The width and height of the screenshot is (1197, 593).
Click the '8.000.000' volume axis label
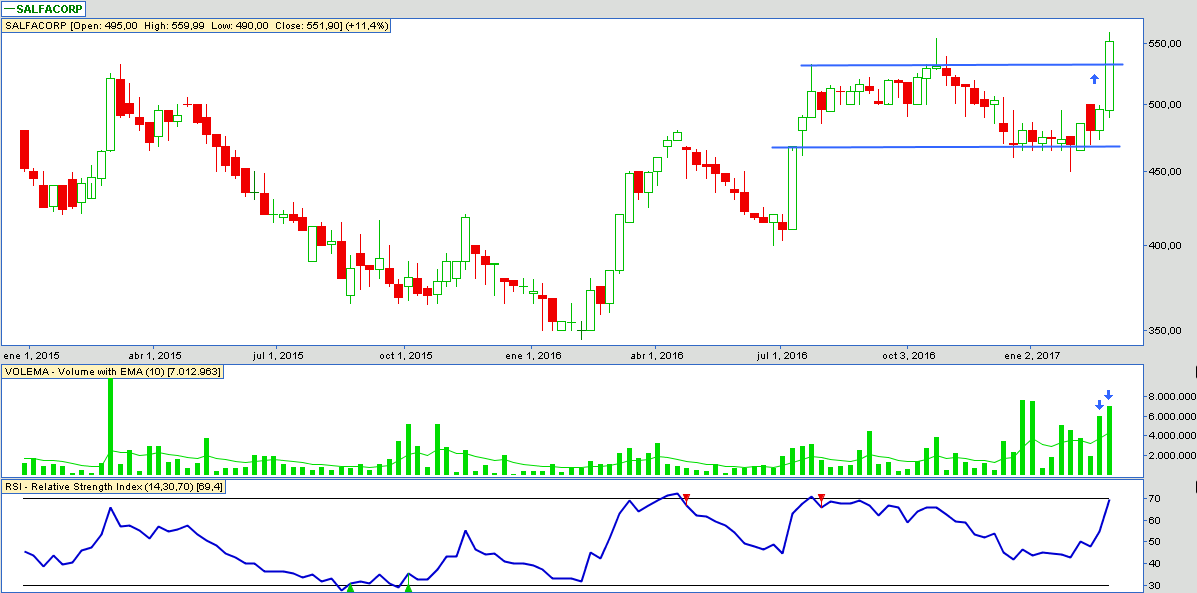coord(1170,397)
